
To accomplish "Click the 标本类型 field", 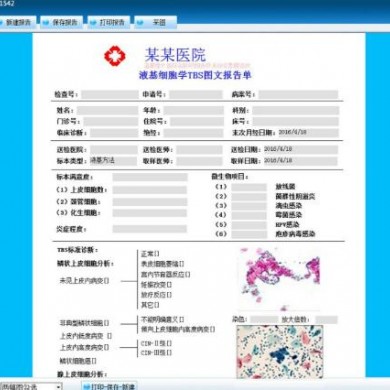I will click(113, 161).
